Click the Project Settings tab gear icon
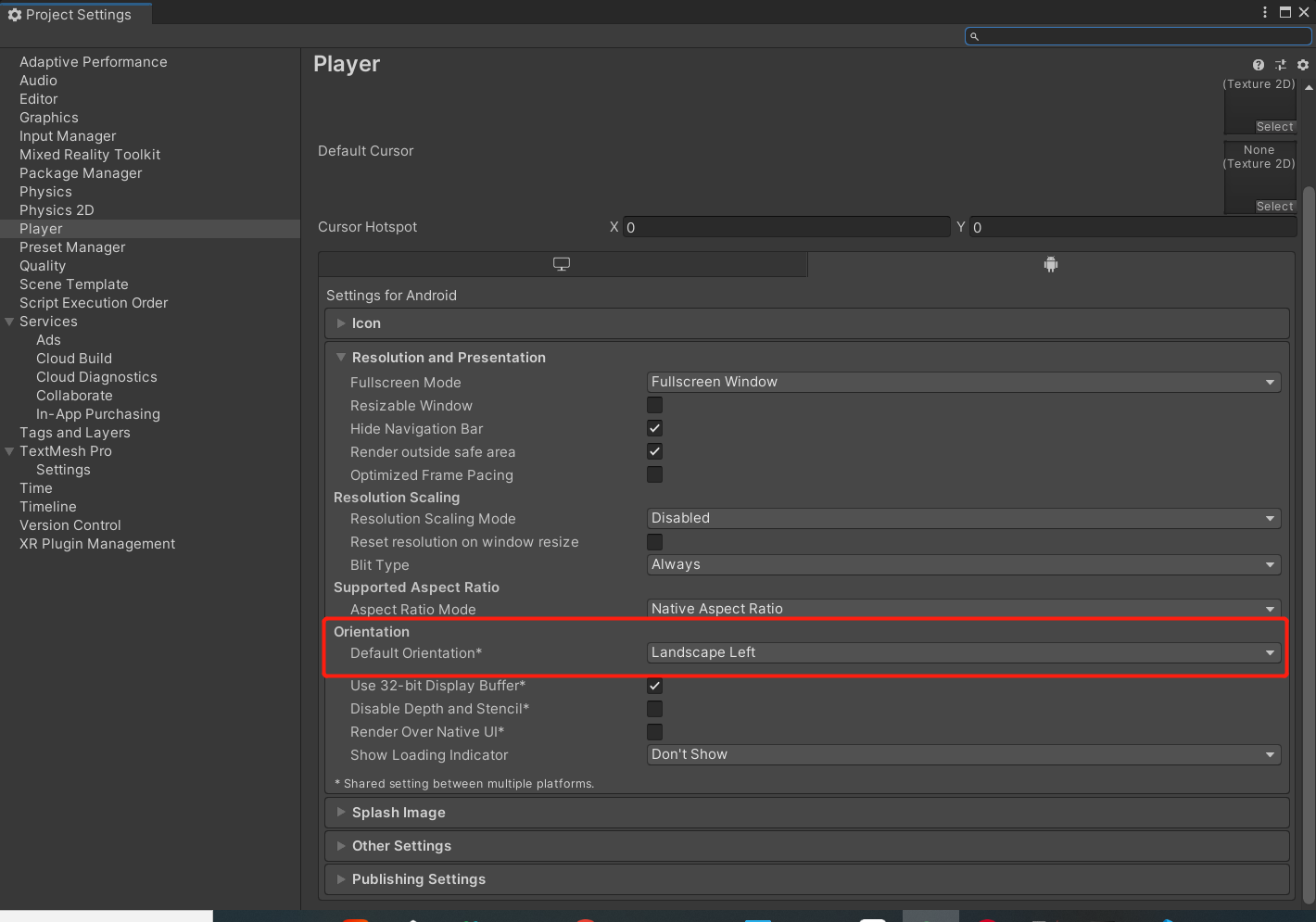This screenshot has height=922, width=1316. (15, 15)
